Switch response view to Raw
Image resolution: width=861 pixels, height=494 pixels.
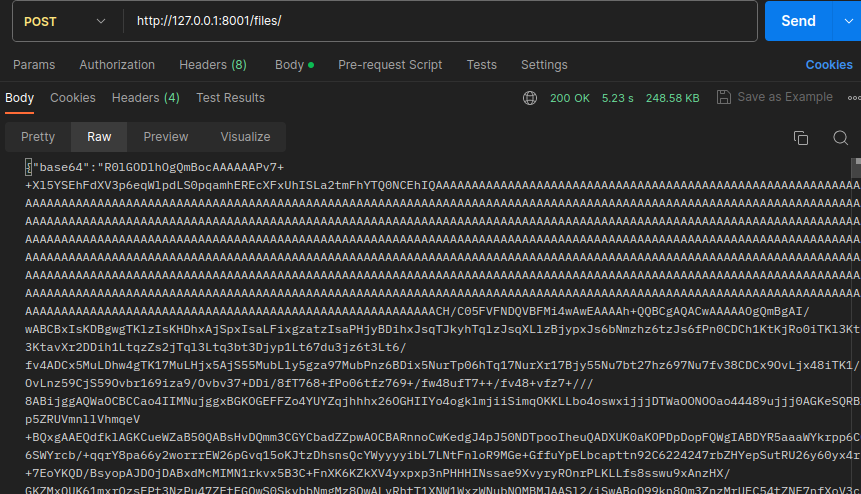[x=99, y=137]
